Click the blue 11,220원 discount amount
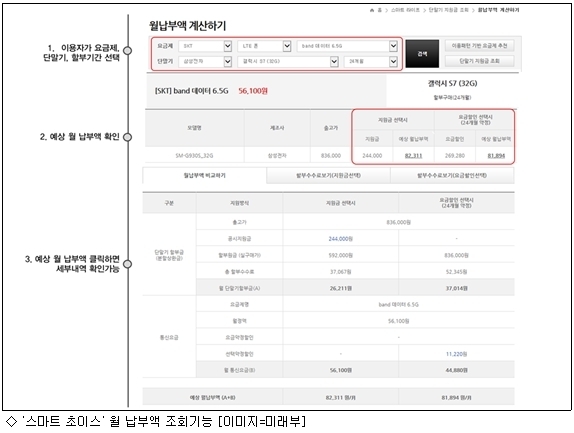 [x=456, y=354]
